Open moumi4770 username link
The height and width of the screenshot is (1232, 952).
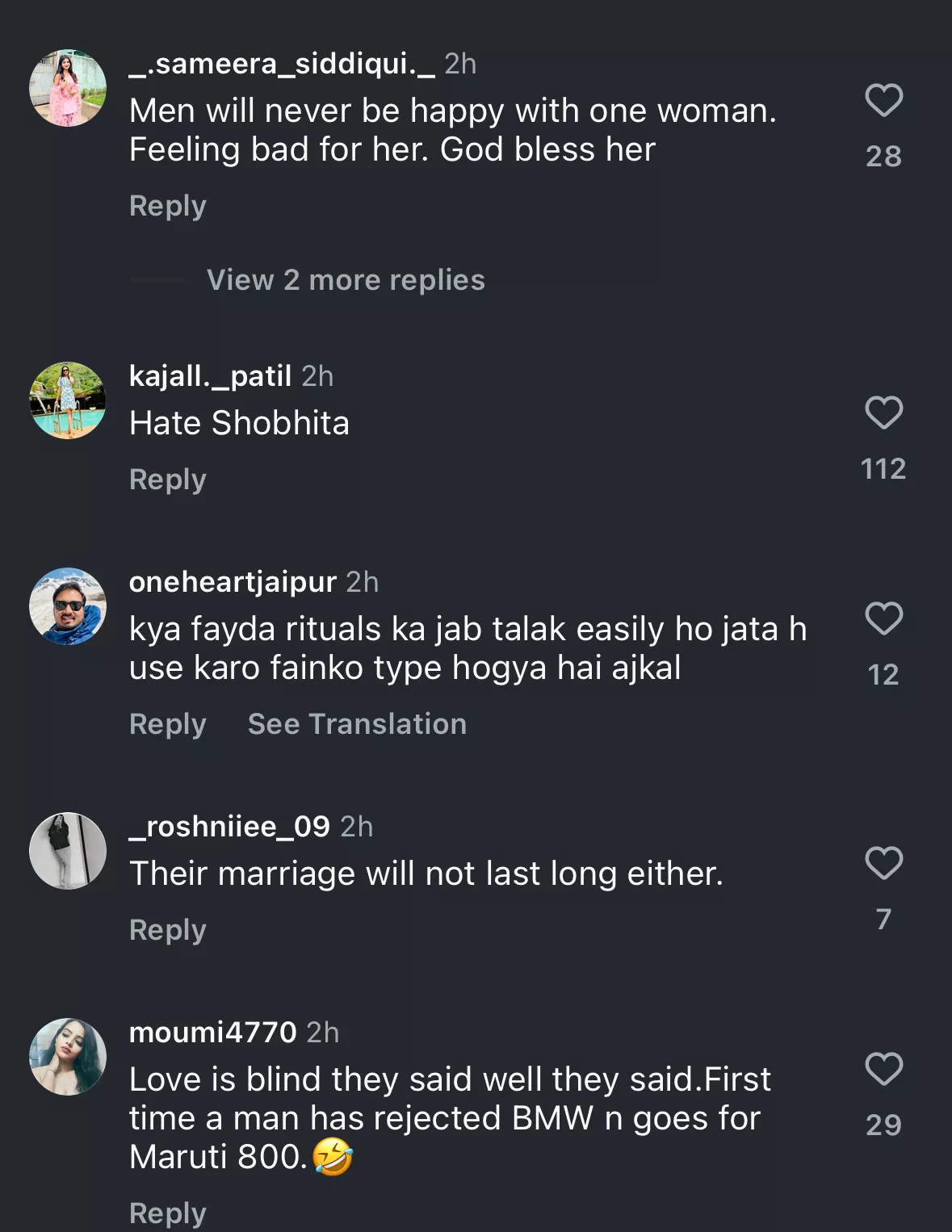(x=213, y=1033)
